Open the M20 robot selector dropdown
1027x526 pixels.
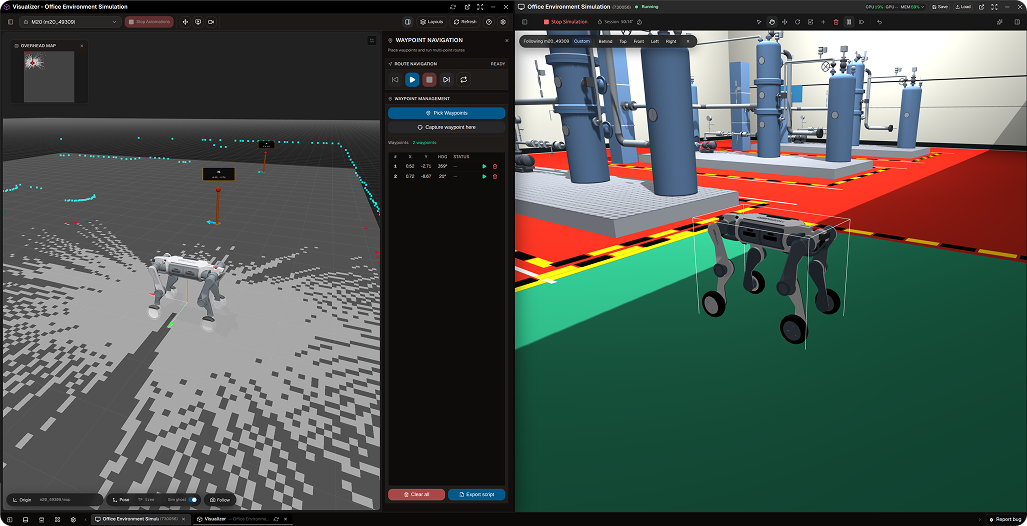(x=69, y=22)
